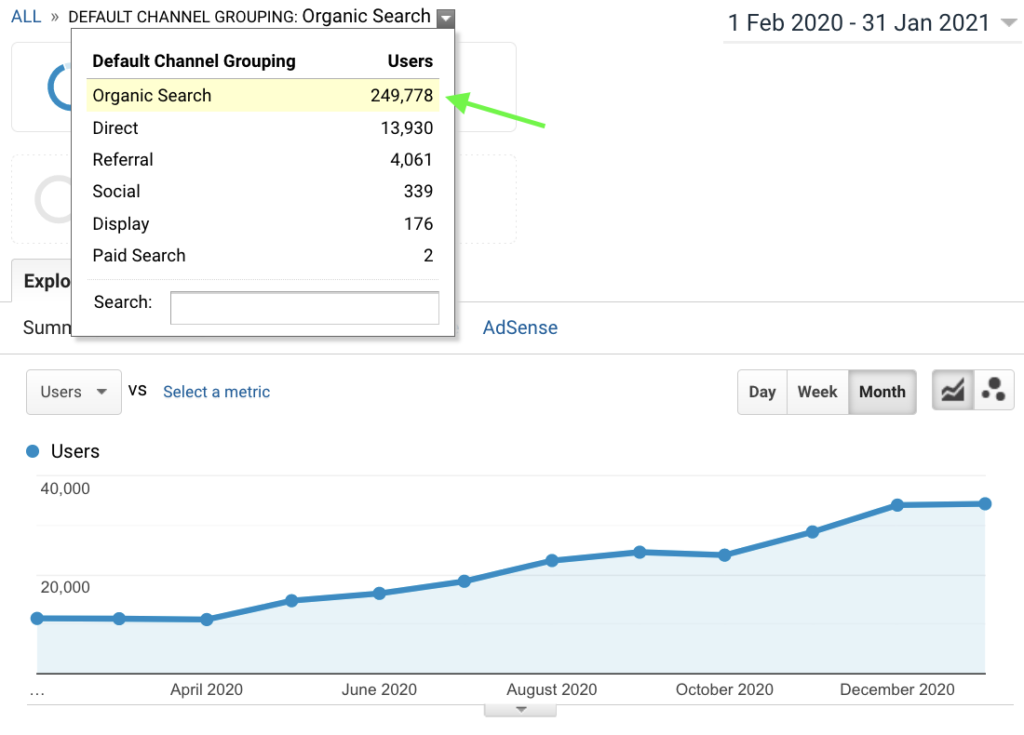The width and height of the screenshot is (1024, 735).
Task: Pick Paid Search from channel list
Action: click(x=139, y=256)
